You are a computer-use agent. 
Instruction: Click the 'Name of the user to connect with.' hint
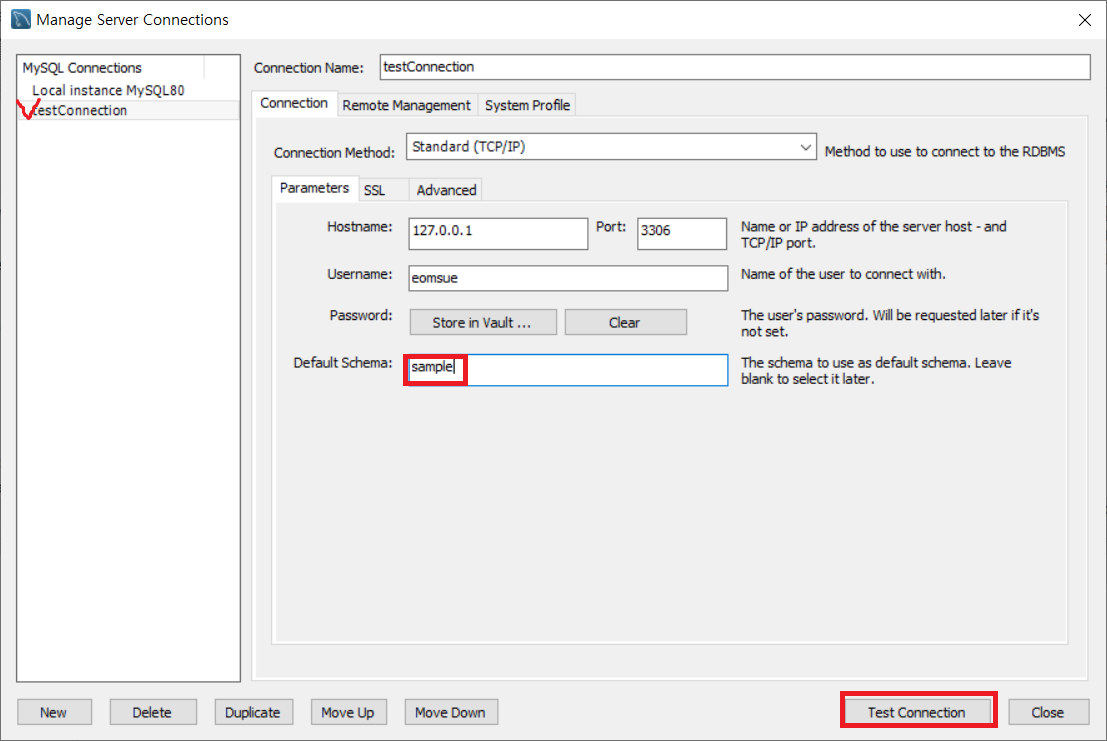[x=843, y=274]
